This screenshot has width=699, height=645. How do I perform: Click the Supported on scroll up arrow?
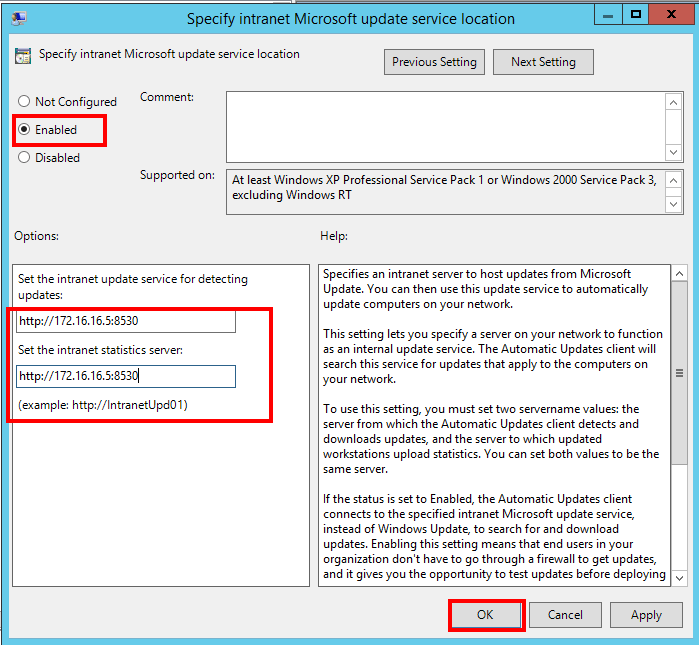pyautogui.click(x=673, y=181)
